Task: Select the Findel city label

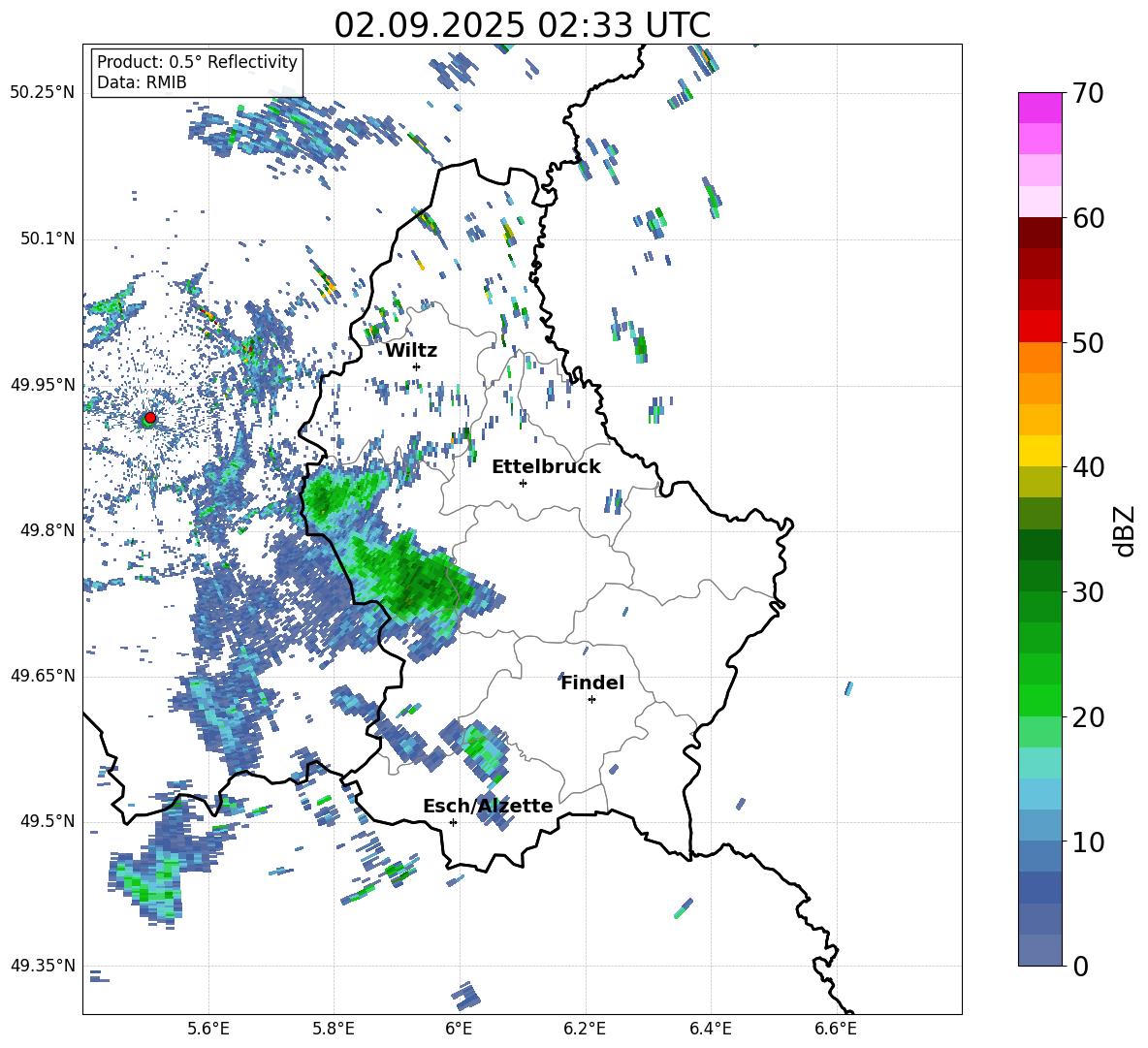Action: [x=592, y=683]
